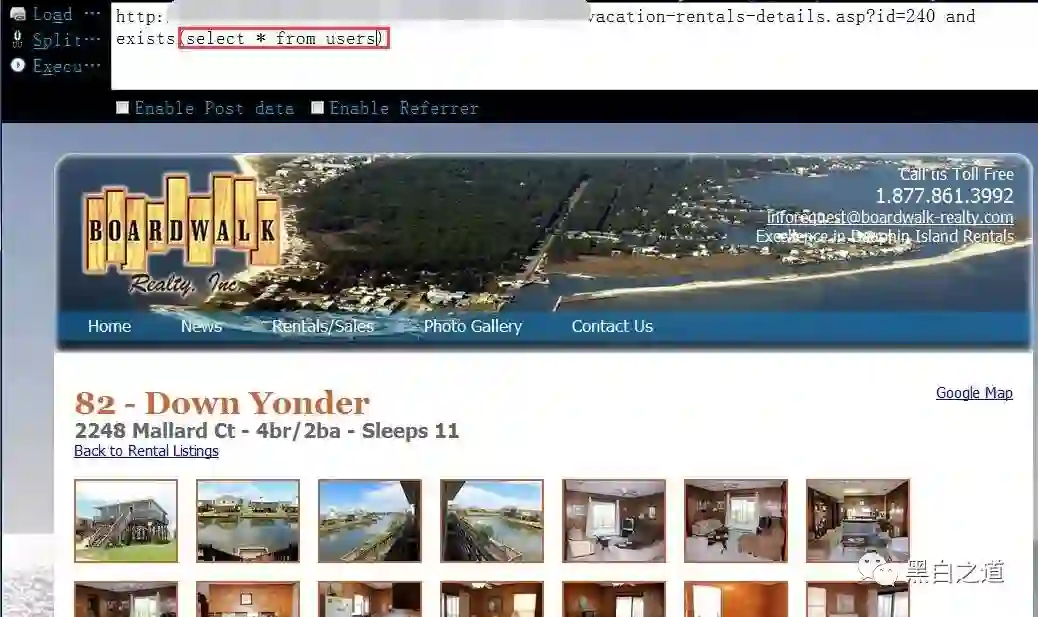The height and width of the screenshot is (617, 1038).
Task: Click the phone number 1.877.861.3992
Action: [944, 196]
